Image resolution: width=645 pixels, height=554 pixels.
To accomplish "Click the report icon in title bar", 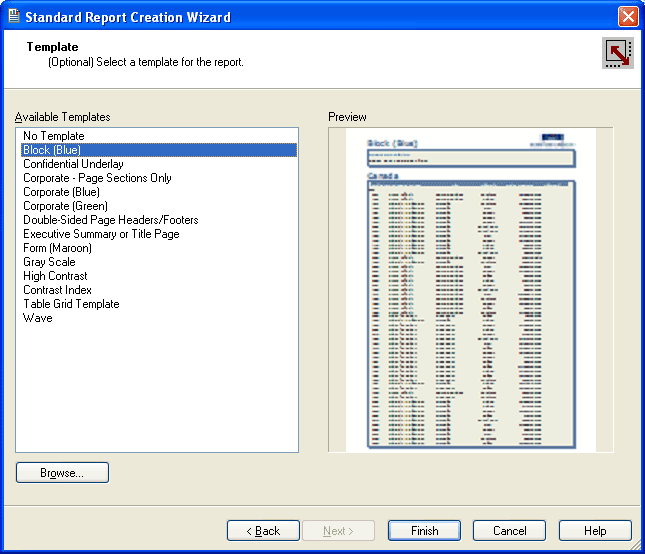I will pos(13,17).
